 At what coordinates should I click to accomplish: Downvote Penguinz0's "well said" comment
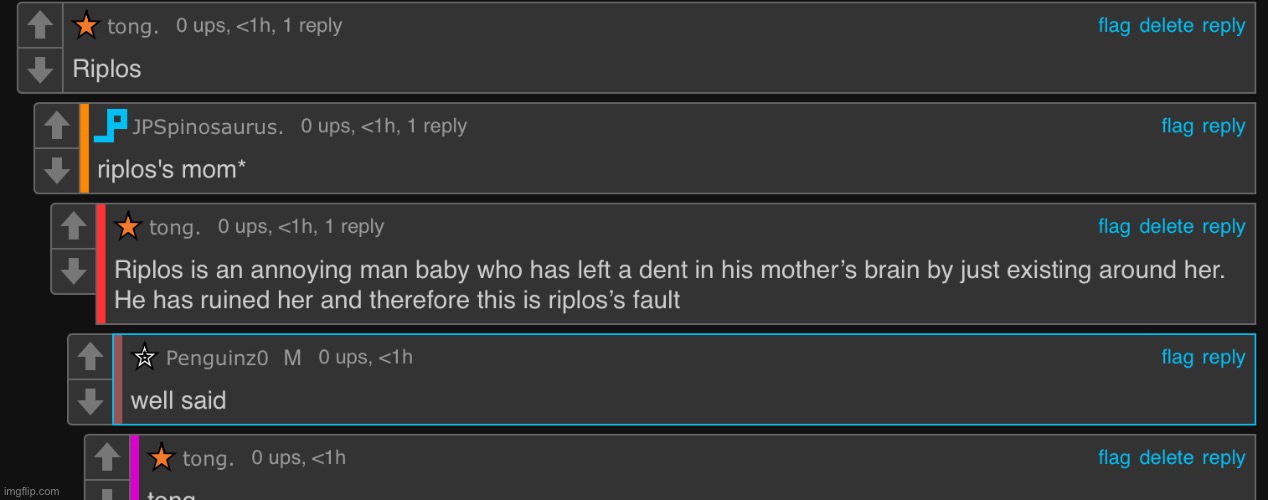click(x=90, y=401)
